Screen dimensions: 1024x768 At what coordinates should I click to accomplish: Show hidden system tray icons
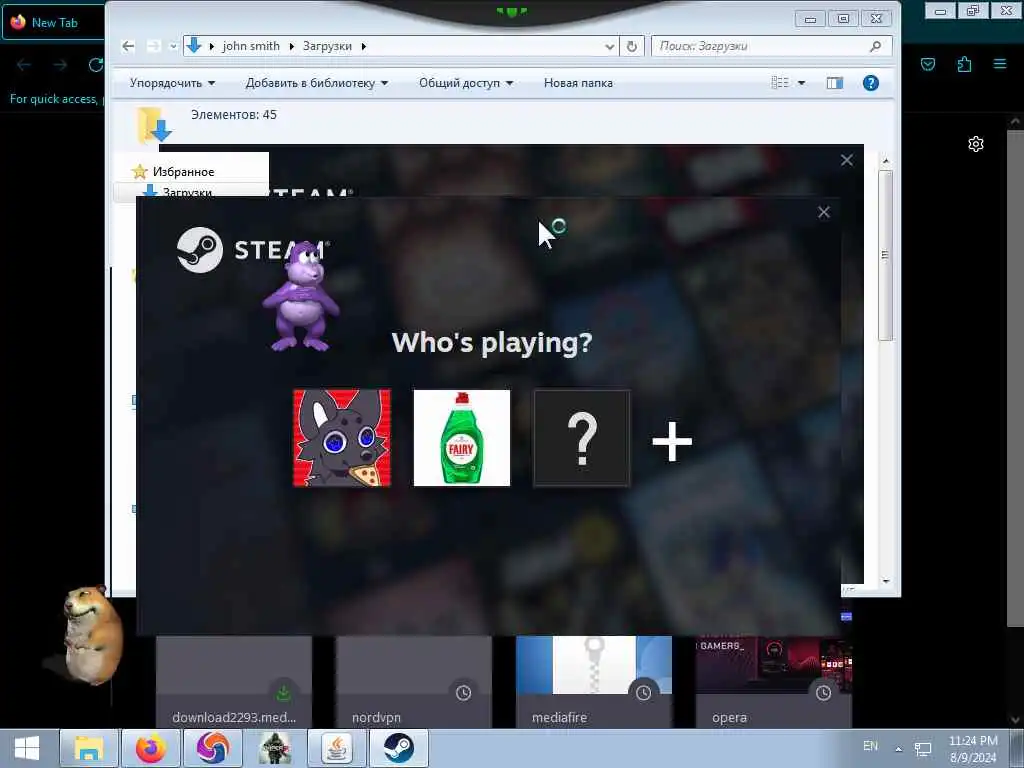pyautogui.click(x=899, y=749)
